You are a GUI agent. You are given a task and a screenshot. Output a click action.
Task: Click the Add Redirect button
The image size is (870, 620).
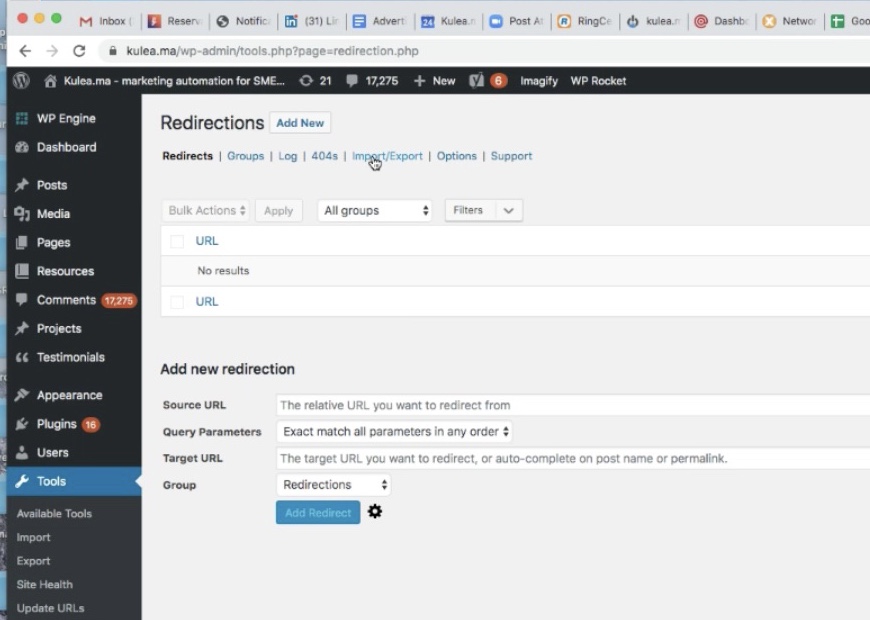[318, 512]
